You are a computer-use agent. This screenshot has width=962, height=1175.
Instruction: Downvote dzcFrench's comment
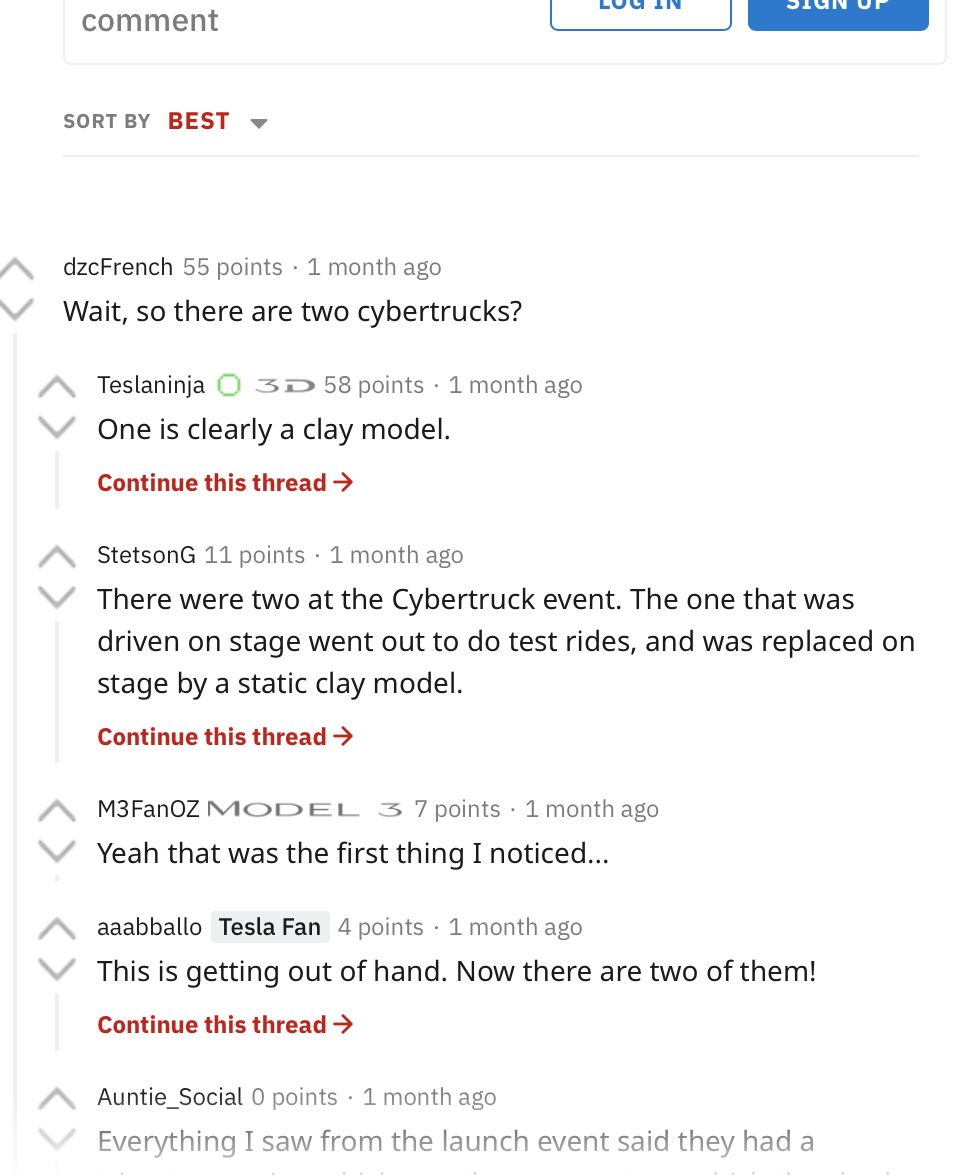coord(16,309)
